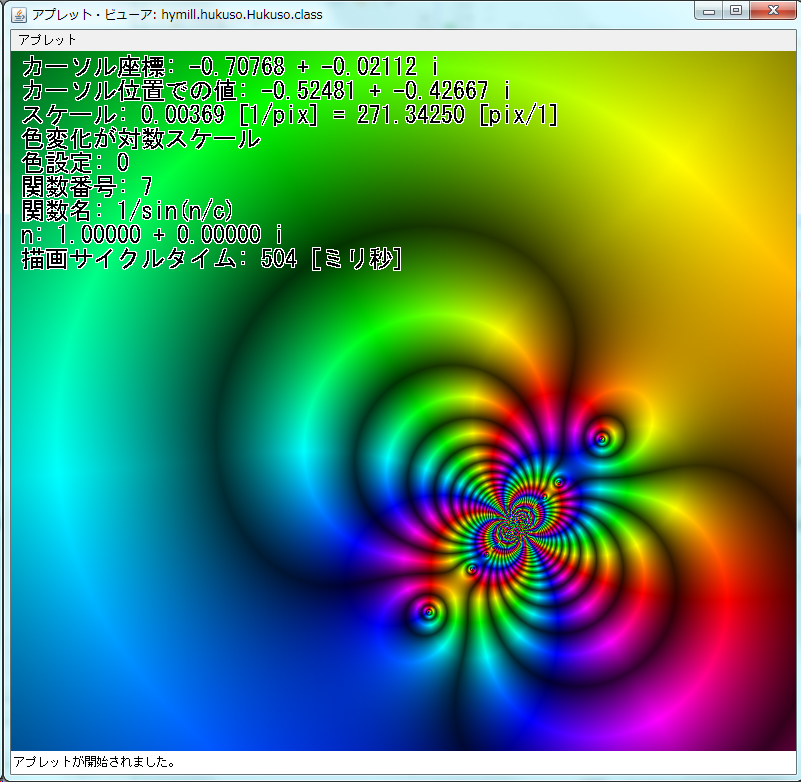The image size is (801, 782).
Task: Minimize the applet viewer window
Action: click(x=711, y=11)
